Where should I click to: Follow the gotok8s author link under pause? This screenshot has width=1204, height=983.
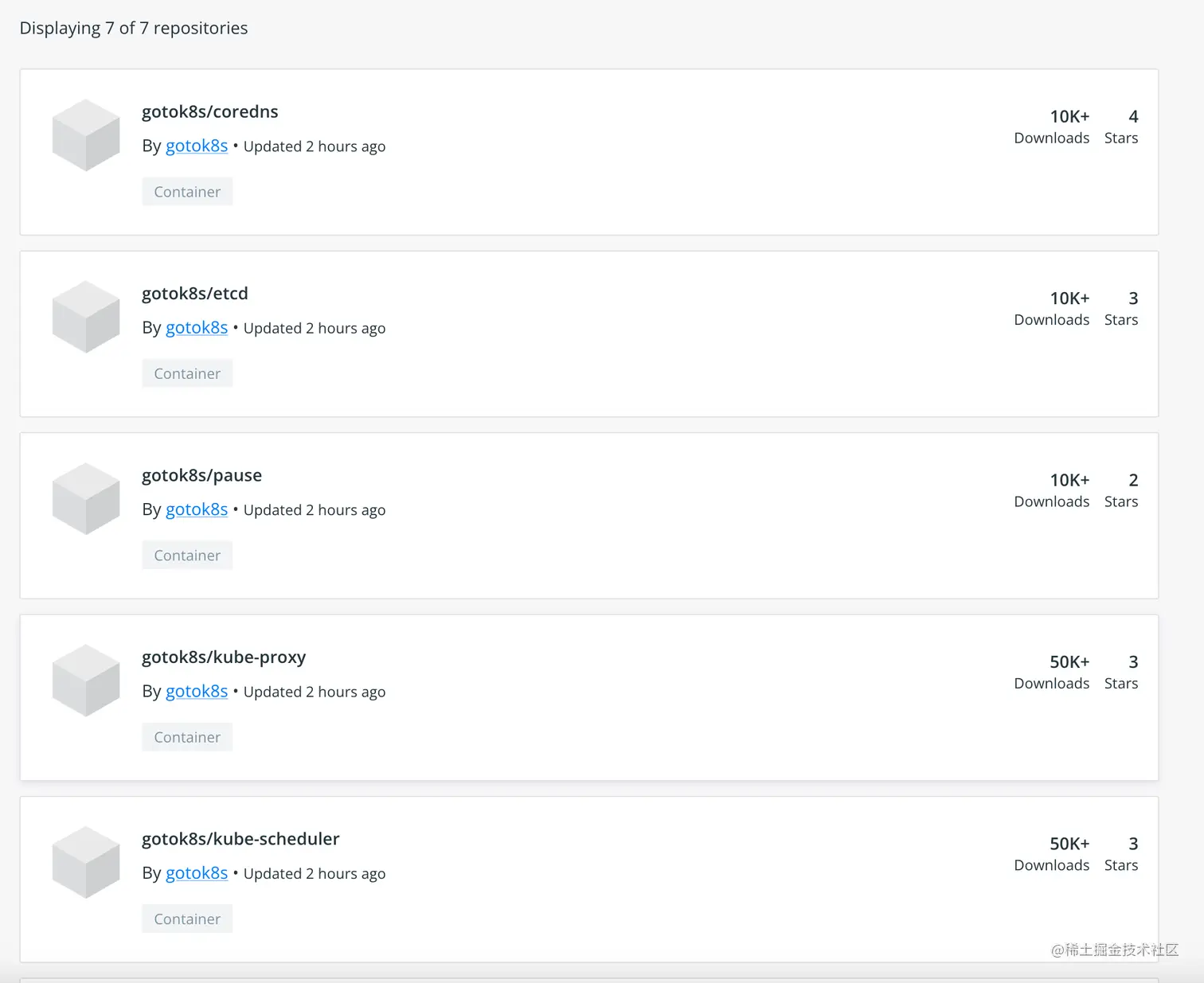(197, 509)
